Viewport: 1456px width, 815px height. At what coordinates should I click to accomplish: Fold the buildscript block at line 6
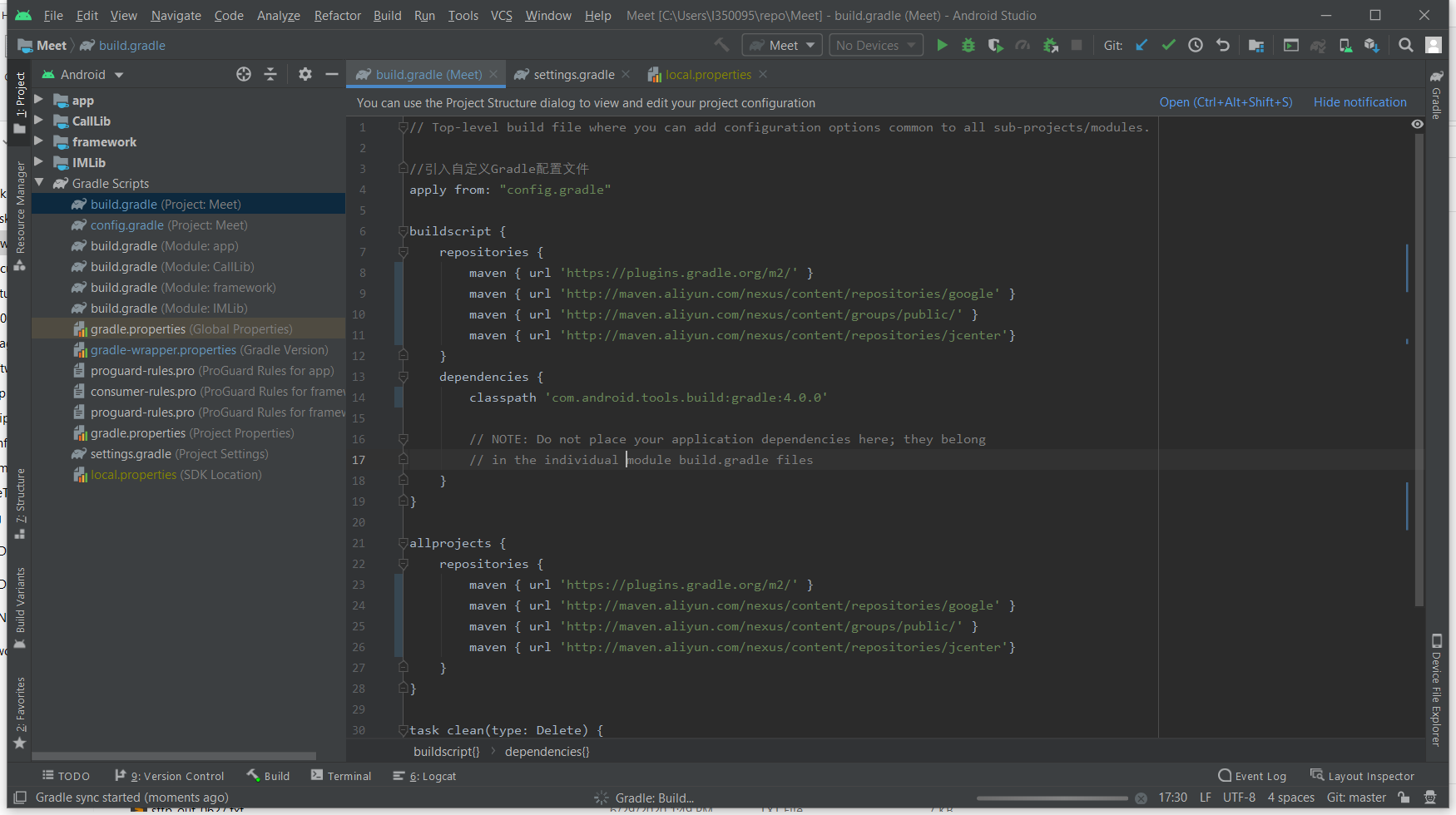pos(403,231)
